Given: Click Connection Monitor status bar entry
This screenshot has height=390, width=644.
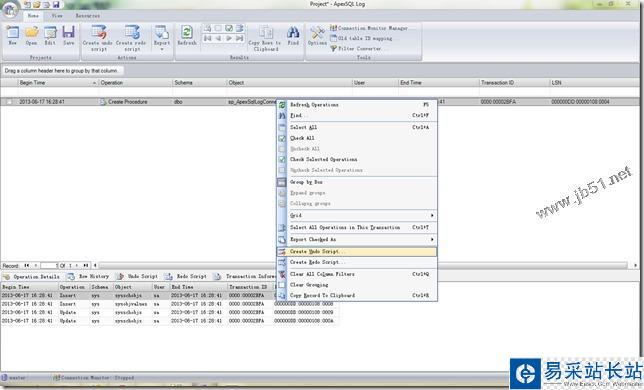Looking at the screenshot, I should [x=94, y=378].
